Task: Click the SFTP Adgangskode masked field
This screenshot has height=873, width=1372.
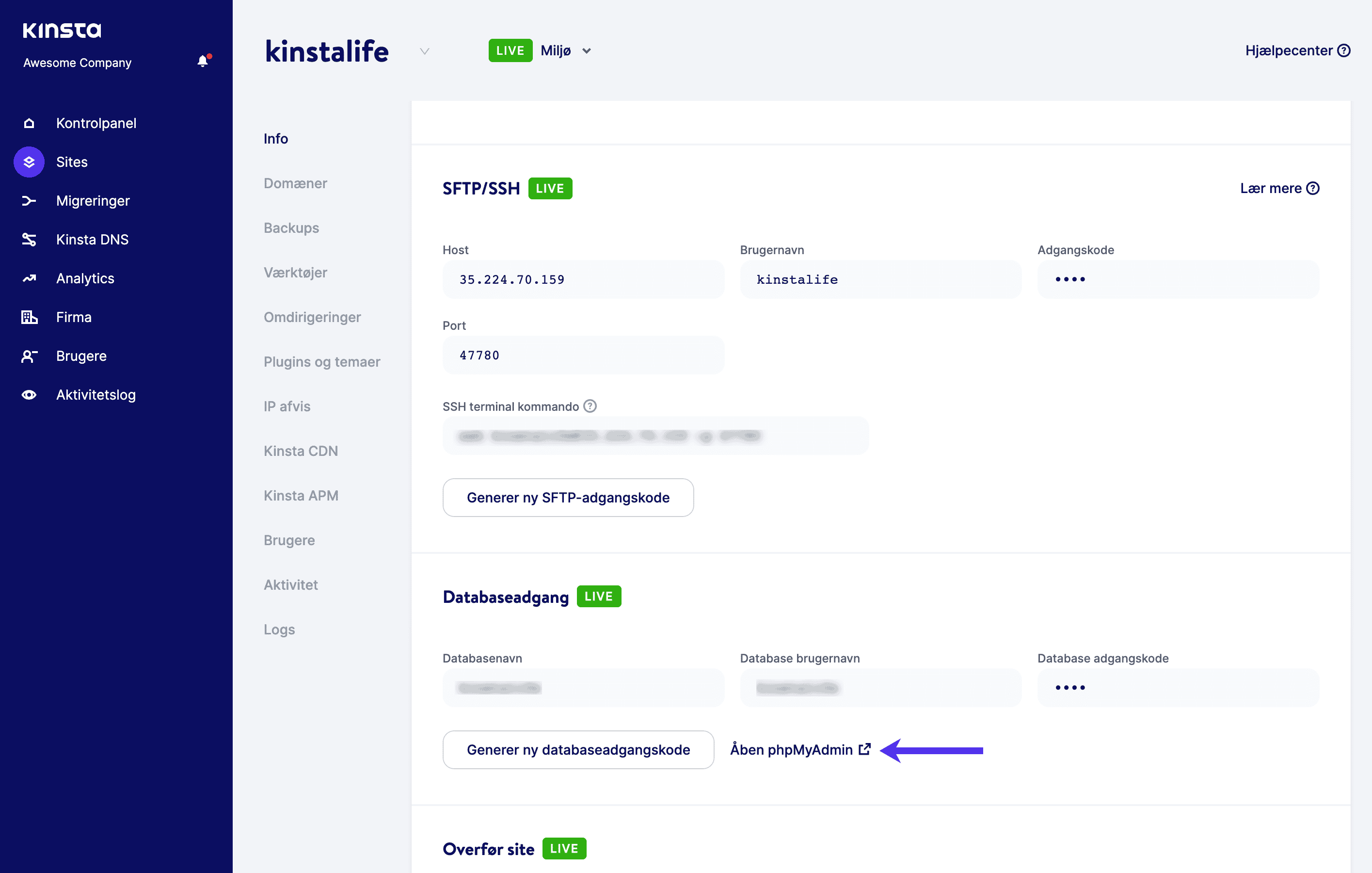Action: [1178, 279]
